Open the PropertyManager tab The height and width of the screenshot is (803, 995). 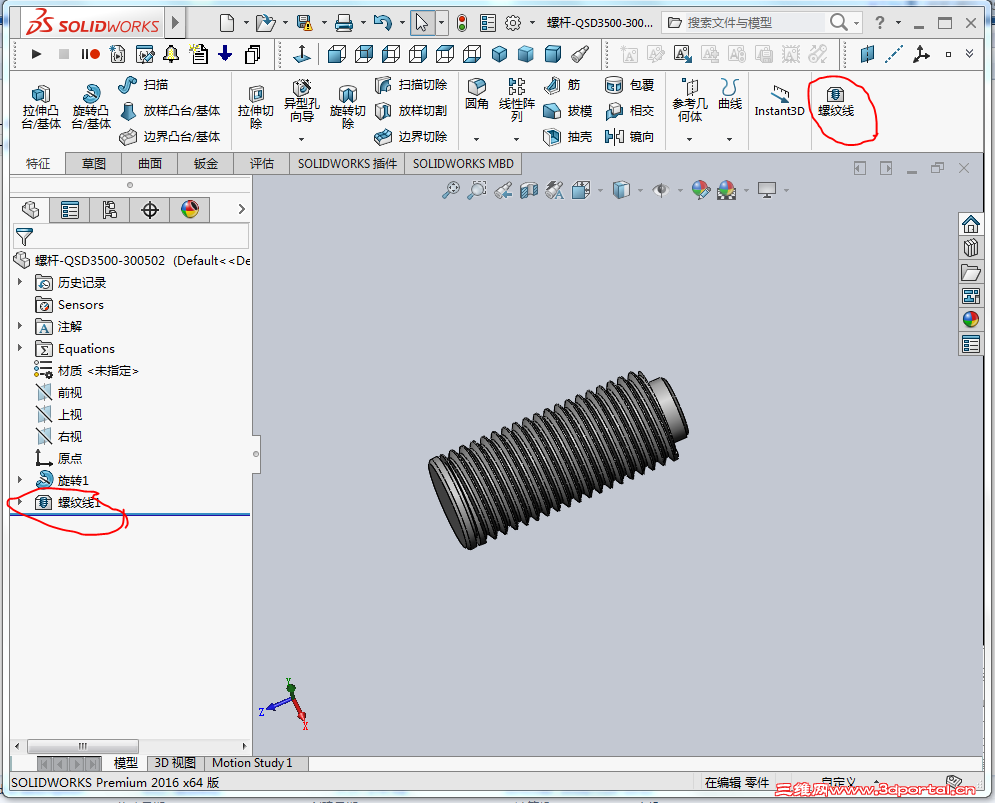pyautogui.click(x=70, y=209)
